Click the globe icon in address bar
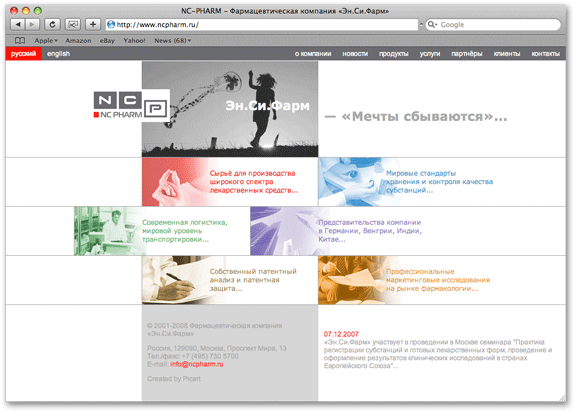This screenshot has height=419, width=580. point(111,25)
